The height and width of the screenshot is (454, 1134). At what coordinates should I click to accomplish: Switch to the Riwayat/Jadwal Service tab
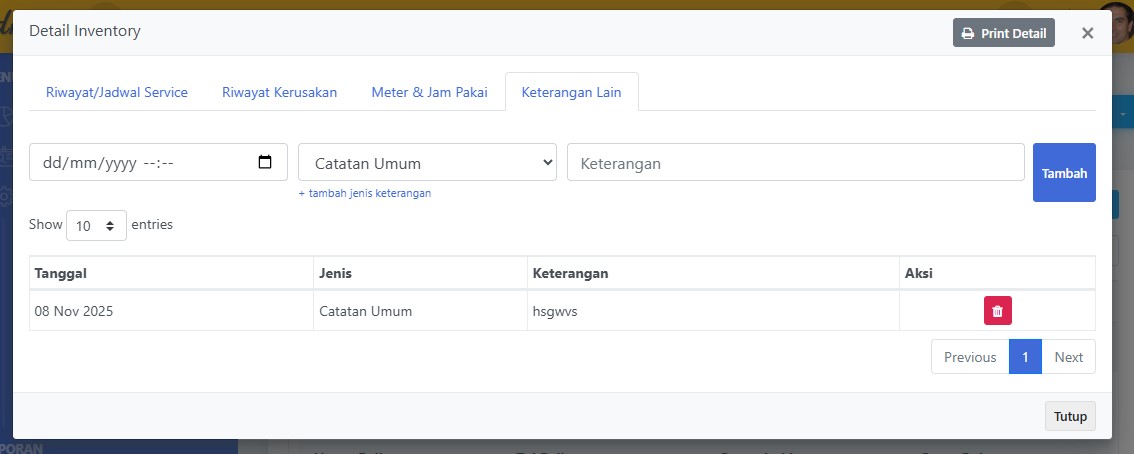117,92
